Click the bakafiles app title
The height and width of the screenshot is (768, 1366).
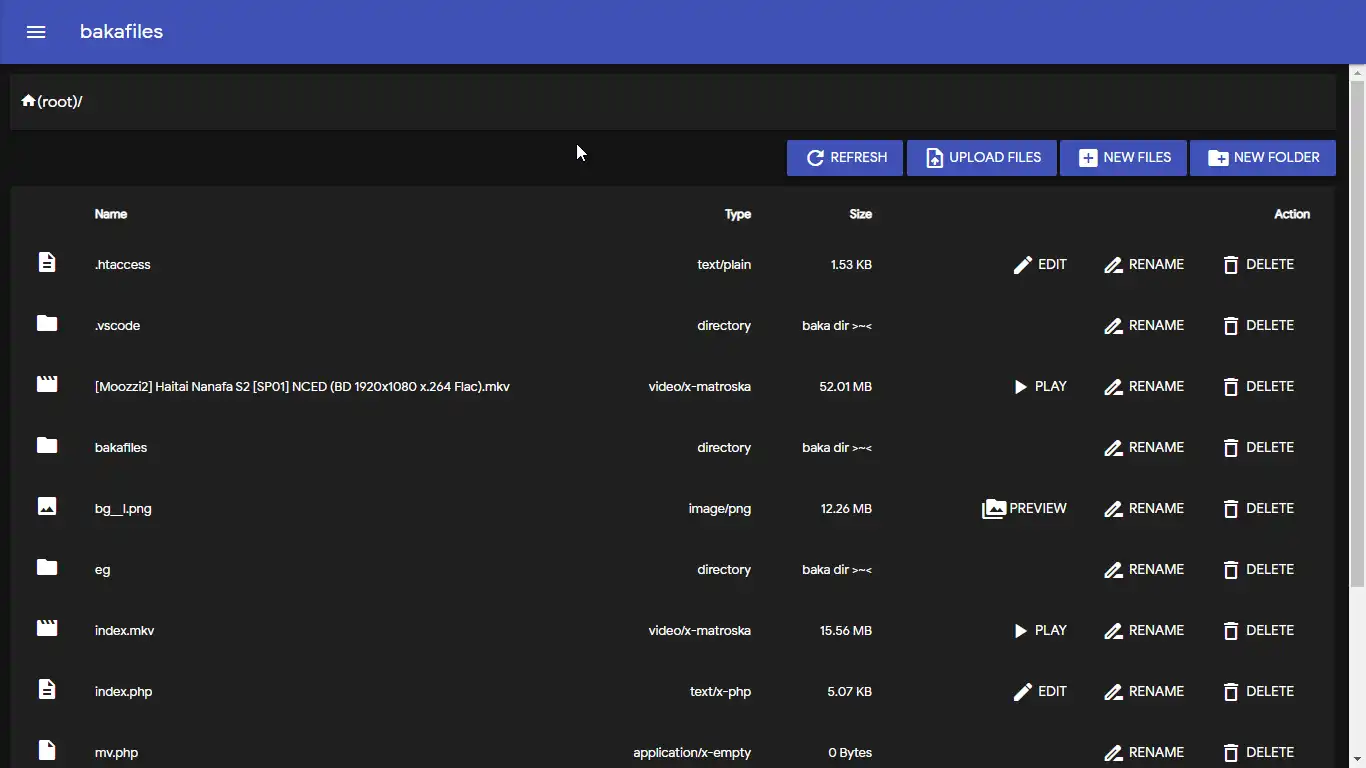coord(121,32)
